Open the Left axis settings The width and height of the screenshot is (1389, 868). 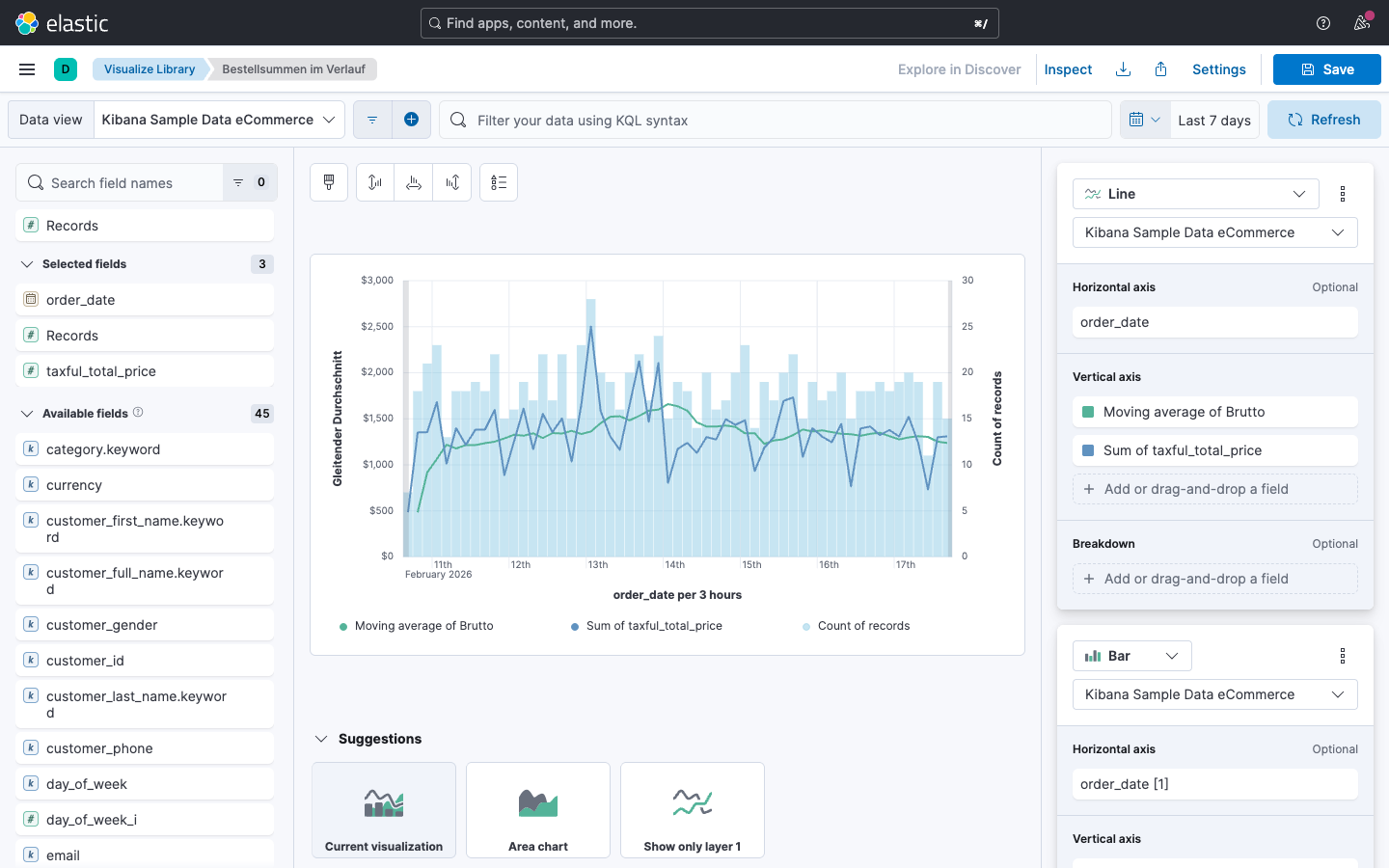(375, 182)
